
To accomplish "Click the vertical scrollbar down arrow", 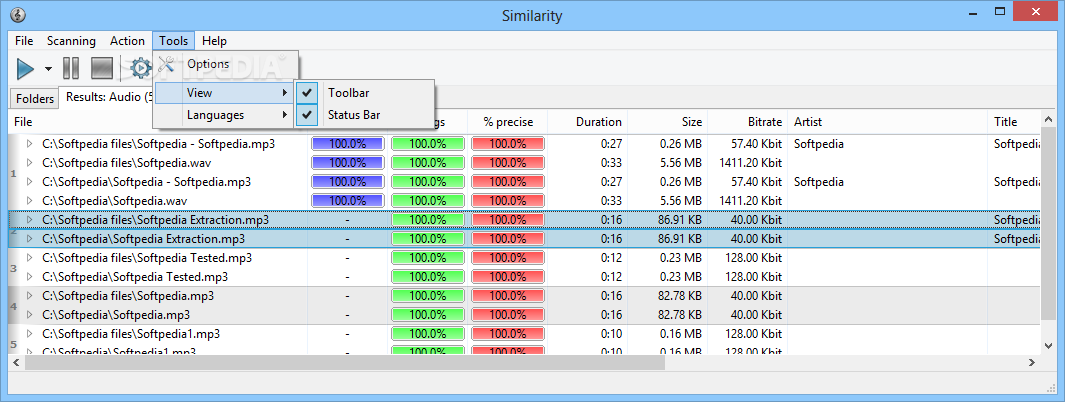I will pos(1048,346).
